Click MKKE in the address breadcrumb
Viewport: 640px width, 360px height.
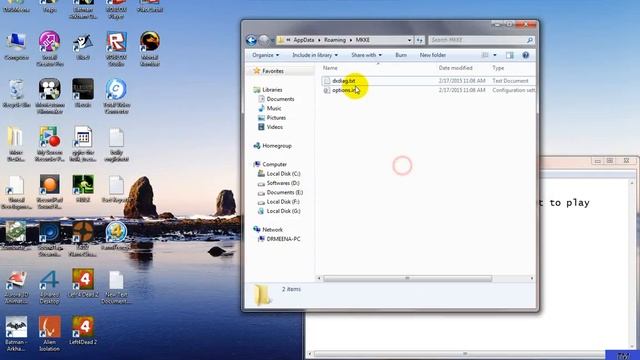(x=362, y=40)
